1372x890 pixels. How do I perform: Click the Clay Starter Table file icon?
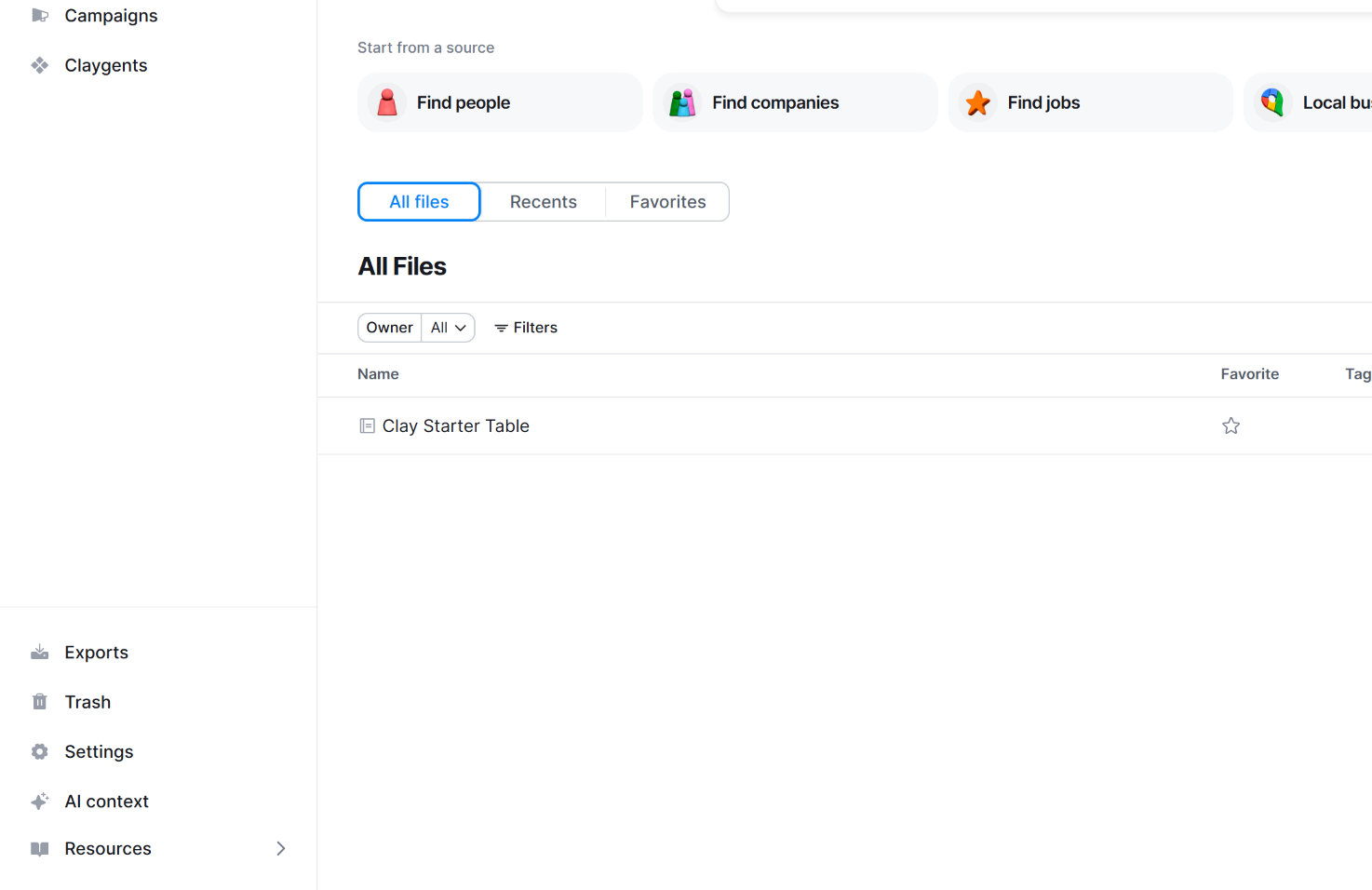pos(368,426)
